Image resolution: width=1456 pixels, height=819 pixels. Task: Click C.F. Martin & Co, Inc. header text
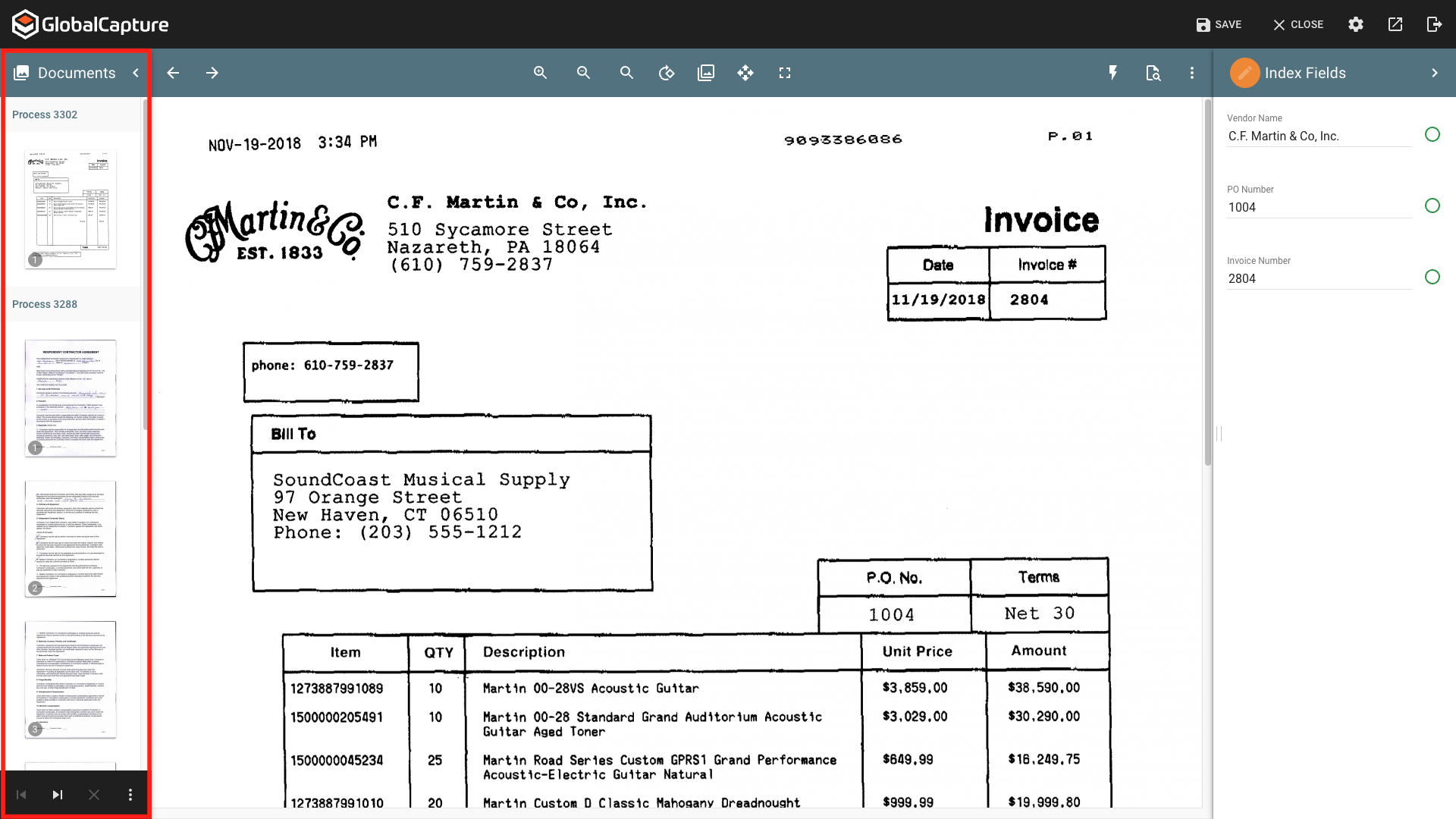(x=517, y=202)
